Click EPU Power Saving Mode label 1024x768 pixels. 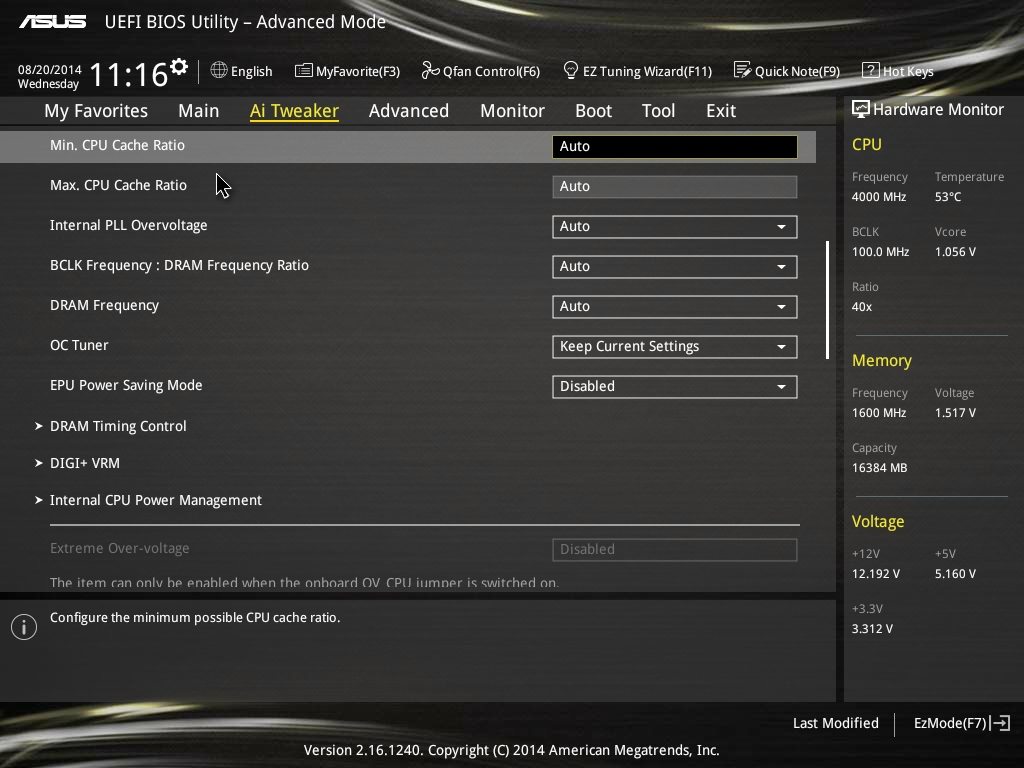point(126,385)
